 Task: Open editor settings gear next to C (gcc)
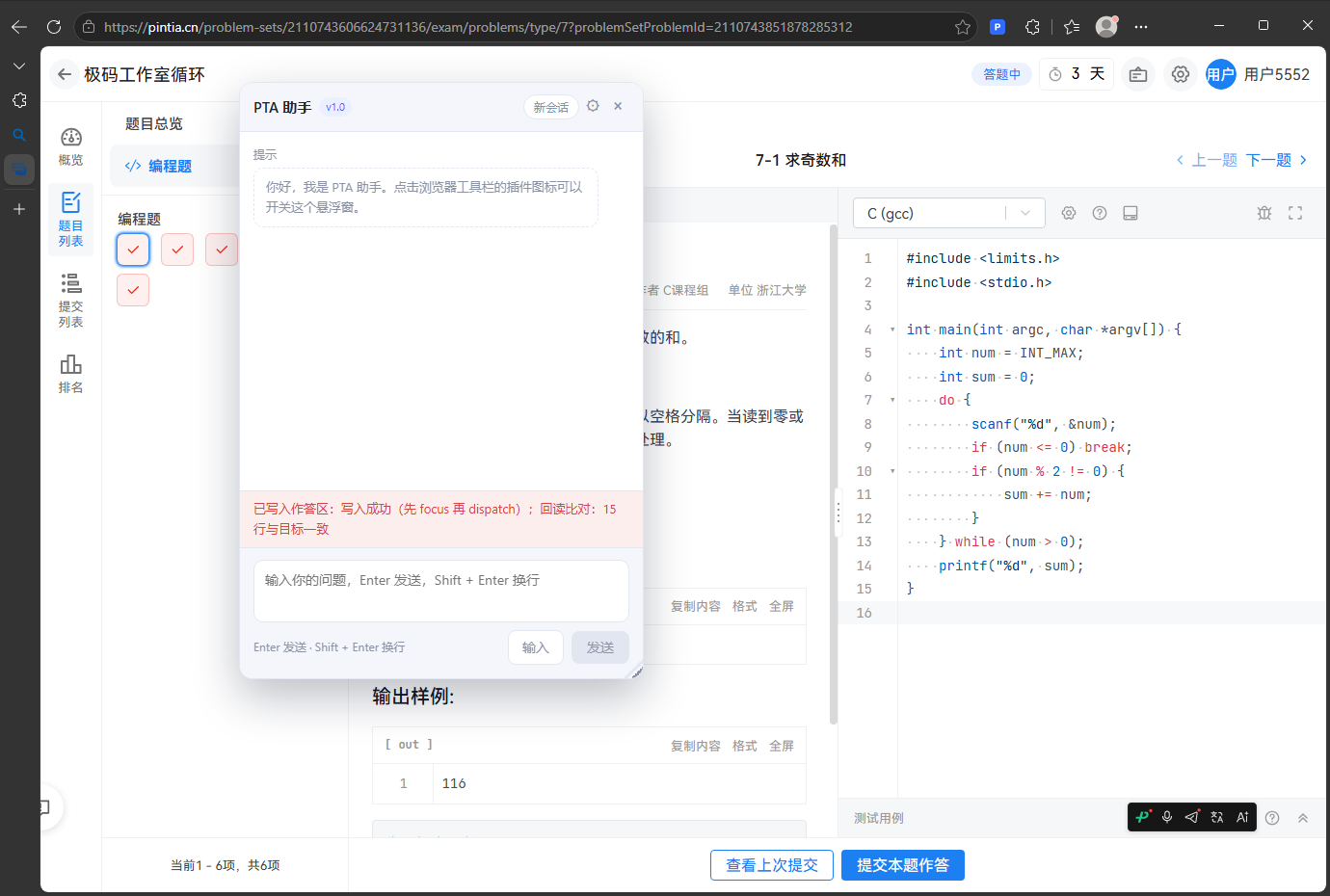1069,213
